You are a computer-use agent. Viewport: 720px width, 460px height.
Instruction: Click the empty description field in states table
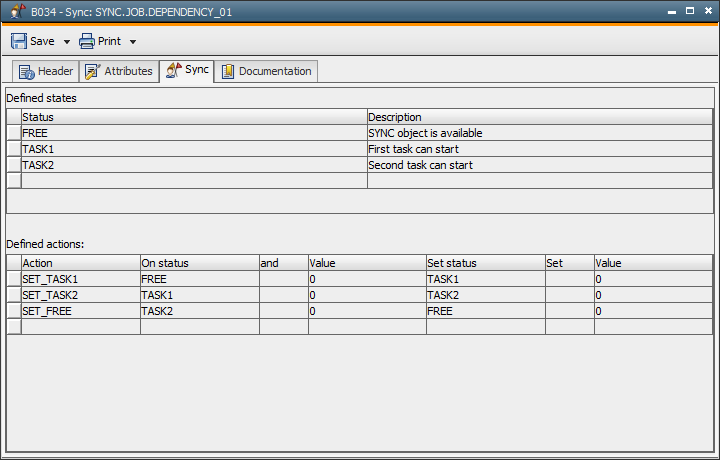[x=540, y=181]
